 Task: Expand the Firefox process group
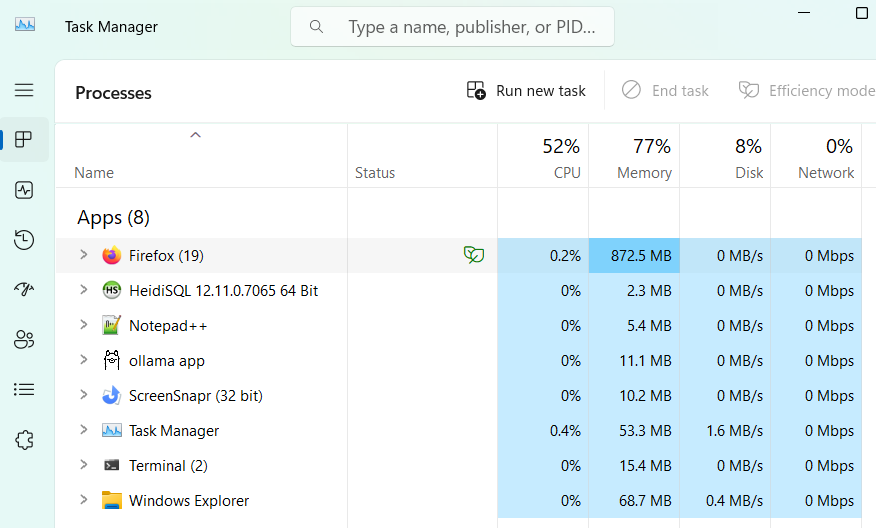(x=84, y=255)
